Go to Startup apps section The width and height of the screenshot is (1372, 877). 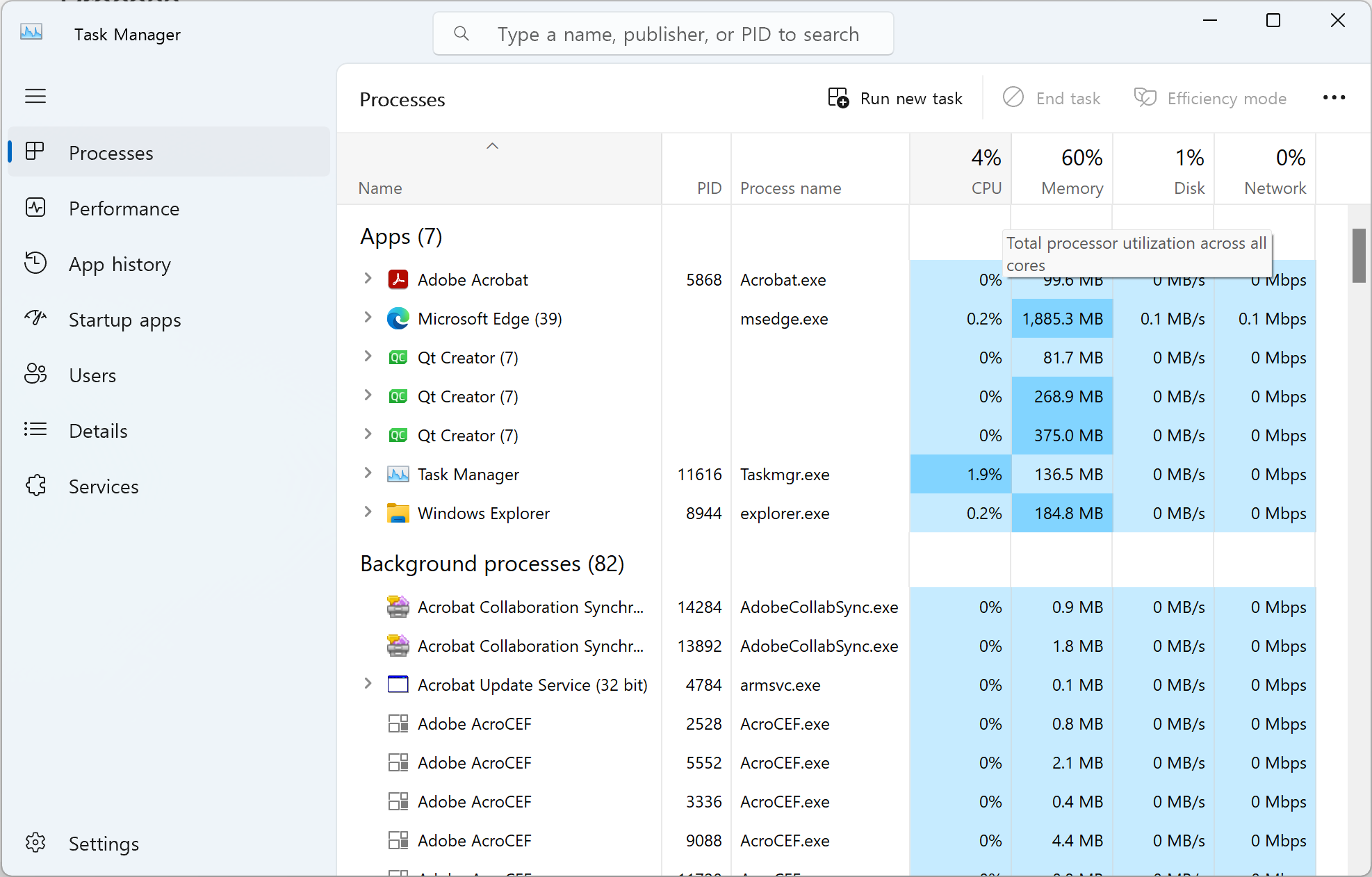pos(124,320)
